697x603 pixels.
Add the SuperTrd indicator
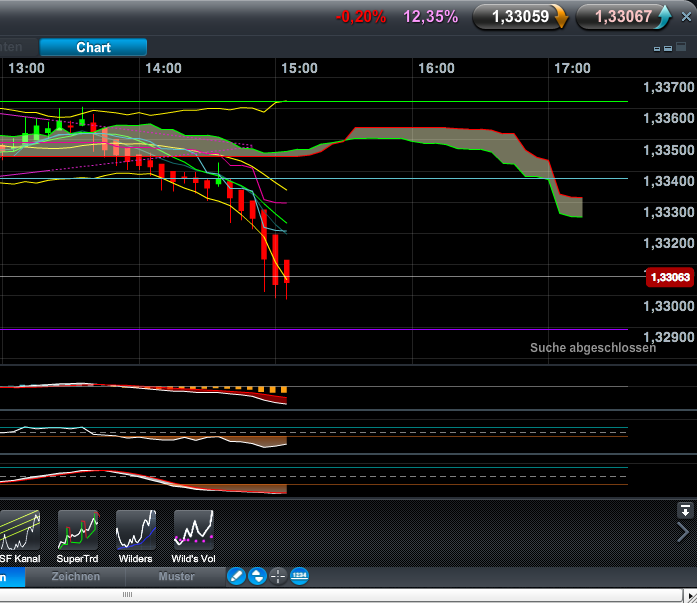pyautogui.click(x=77, y=537)
